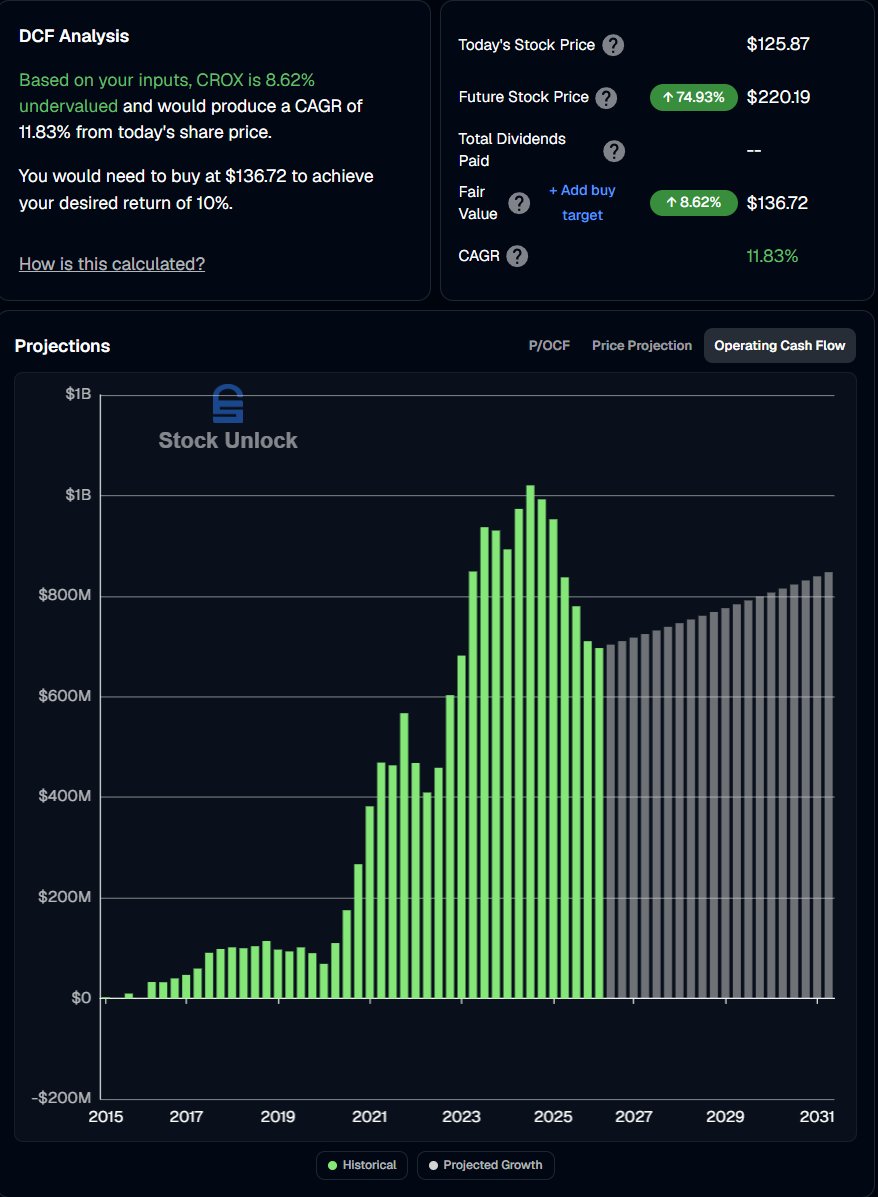Screen dimensions: 878x1197
Task: Toggle Projected Growth series in legend
Action: tap(486, 1165)
